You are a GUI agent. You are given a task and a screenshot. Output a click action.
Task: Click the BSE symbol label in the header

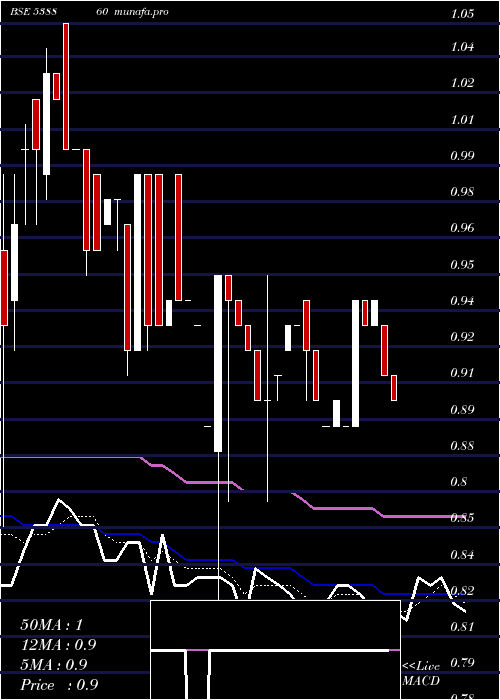tap(33, 12)
